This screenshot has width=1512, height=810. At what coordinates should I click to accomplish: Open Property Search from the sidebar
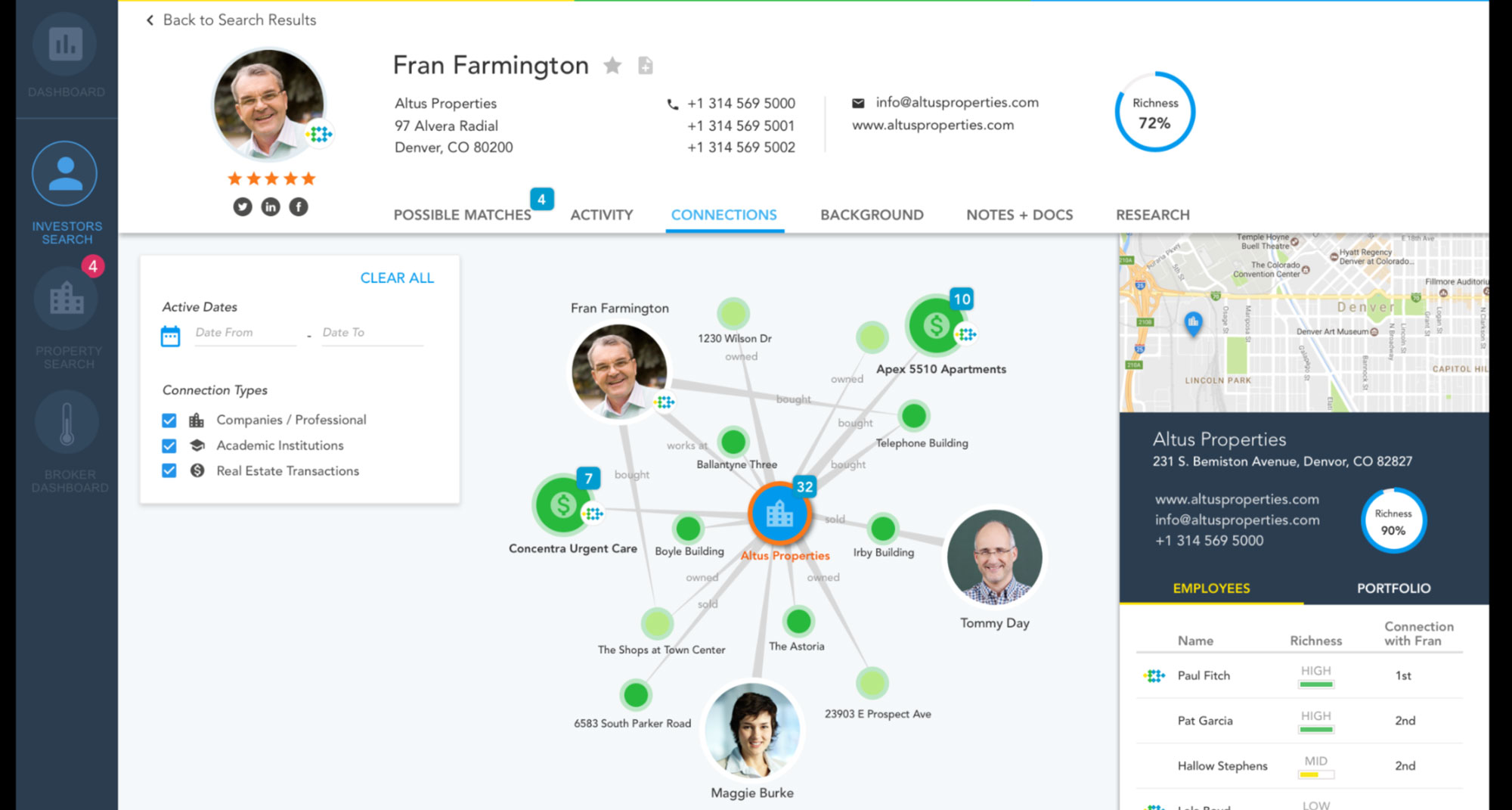(x=65, y=298)
